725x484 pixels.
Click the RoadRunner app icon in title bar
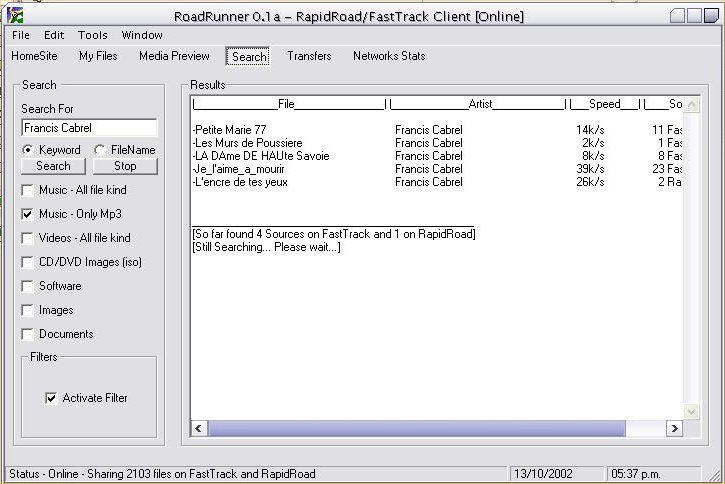click(x=13, y=15)
